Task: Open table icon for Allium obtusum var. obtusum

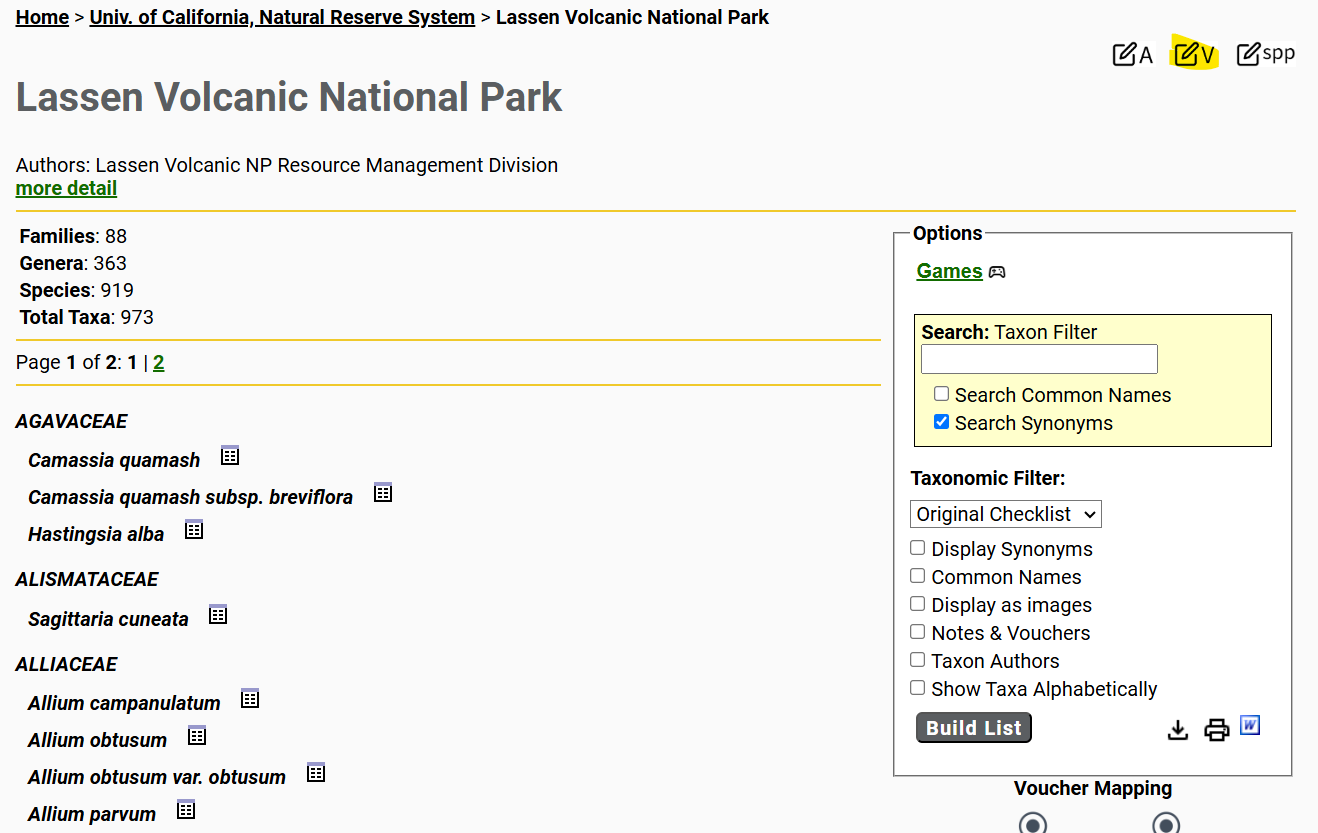Action: click(316, 773)
